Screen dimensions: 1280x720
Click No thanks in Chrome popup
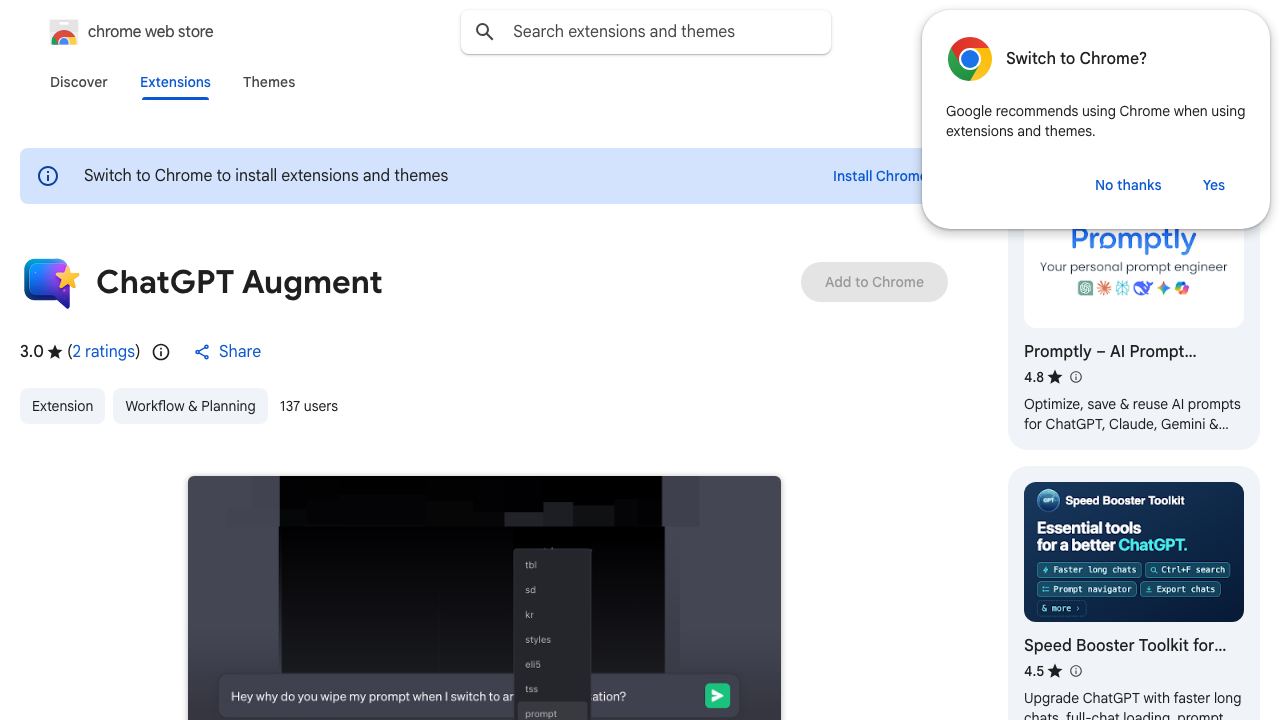pyautogui.click(x=1128, y=185)
